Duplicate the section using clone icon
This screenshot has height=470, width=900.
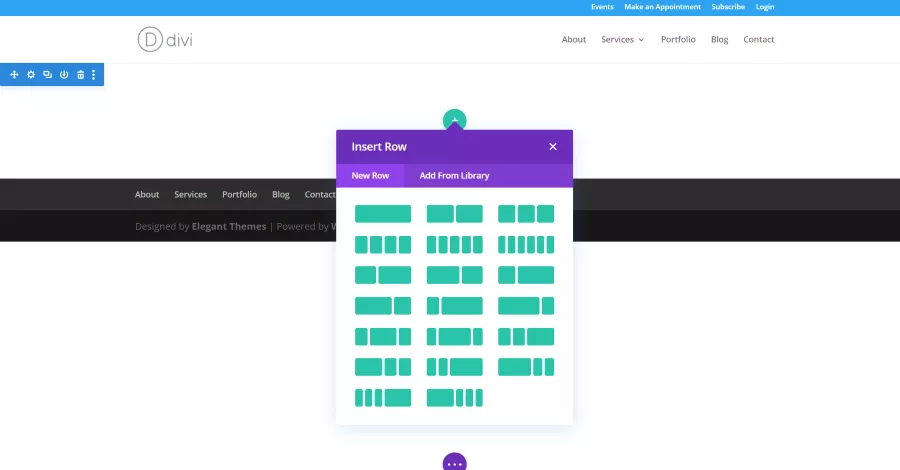coord(48,75)
